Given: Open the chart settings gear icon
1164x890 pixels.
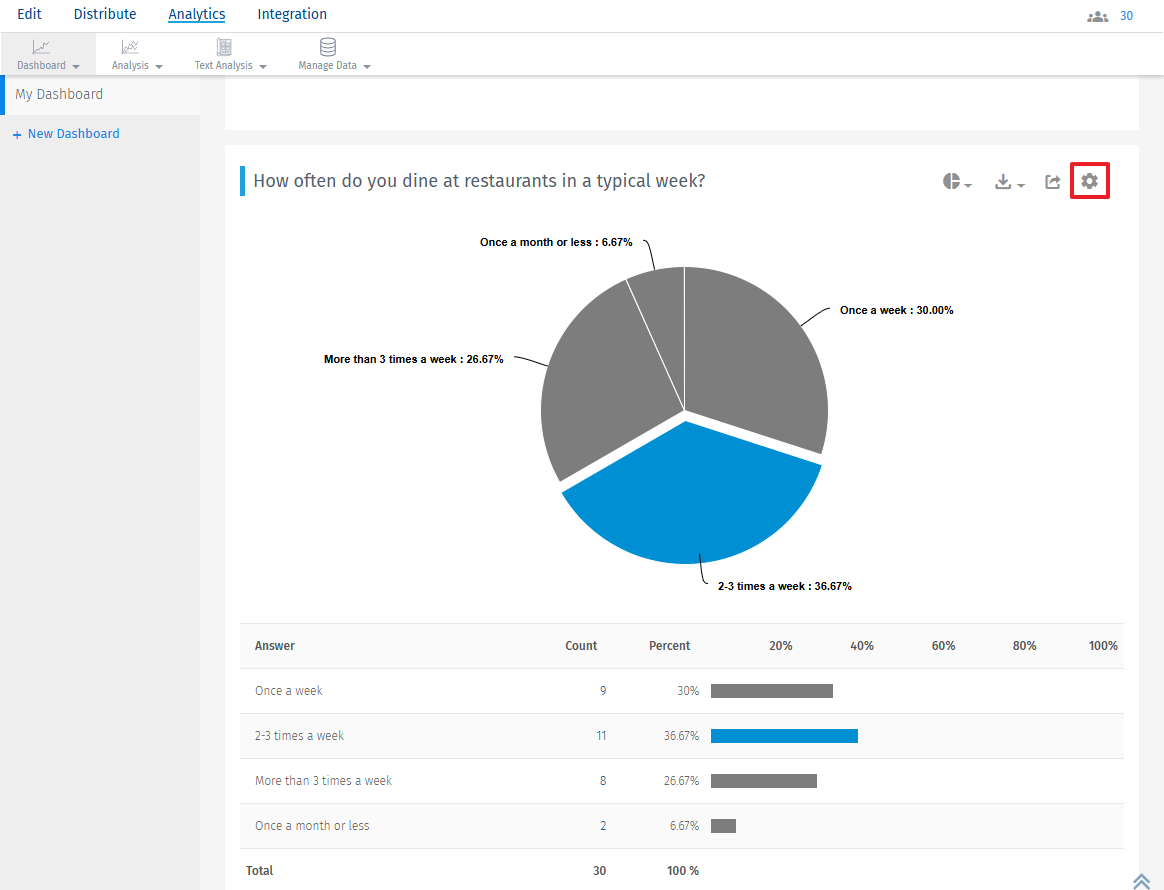Looking at the screenshot, I should pyautogui.click(x=1089, y=181).
